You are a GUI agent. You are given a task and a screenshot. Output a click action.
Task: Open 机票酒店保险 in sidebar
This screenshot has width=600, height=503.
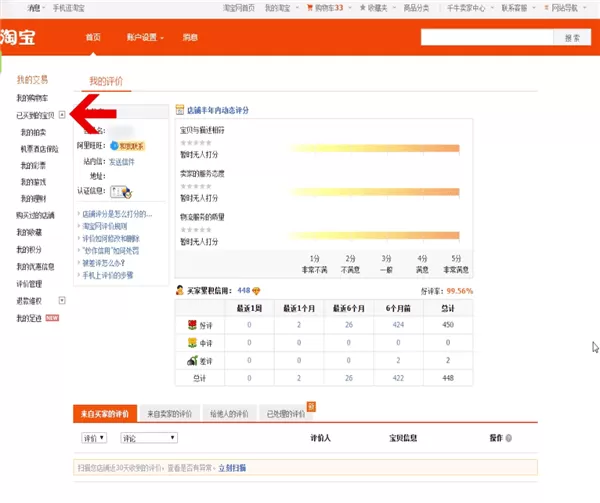coord(39,149)
